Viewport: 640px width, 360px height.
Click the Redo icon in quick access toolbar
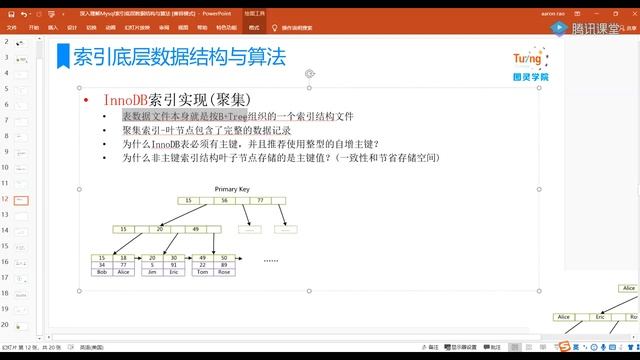point(39,14)
